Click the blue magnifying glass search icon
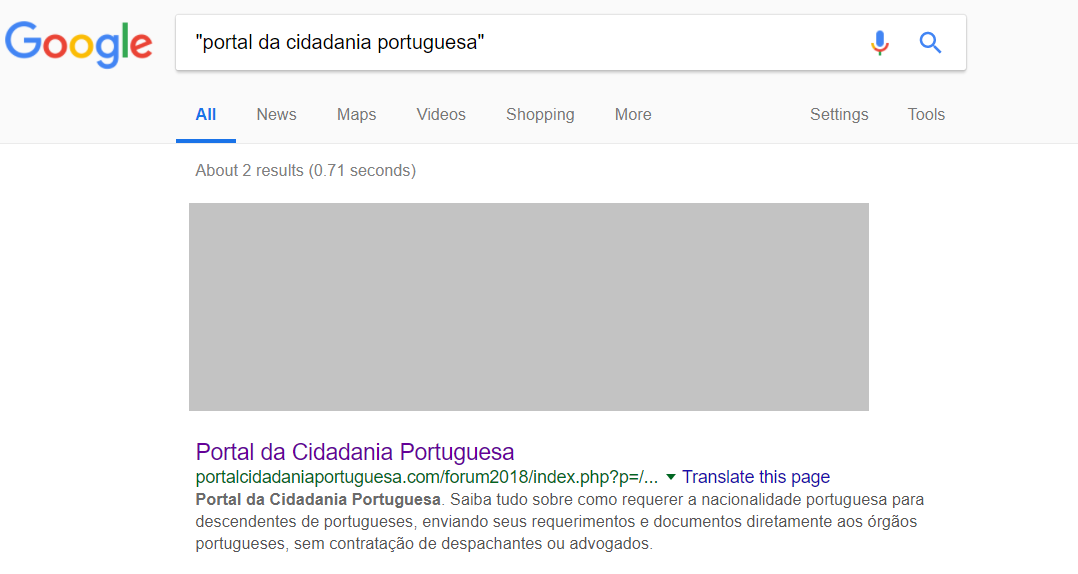The image size is (1078, 574). pyautogui.click(x=930, y=43)
